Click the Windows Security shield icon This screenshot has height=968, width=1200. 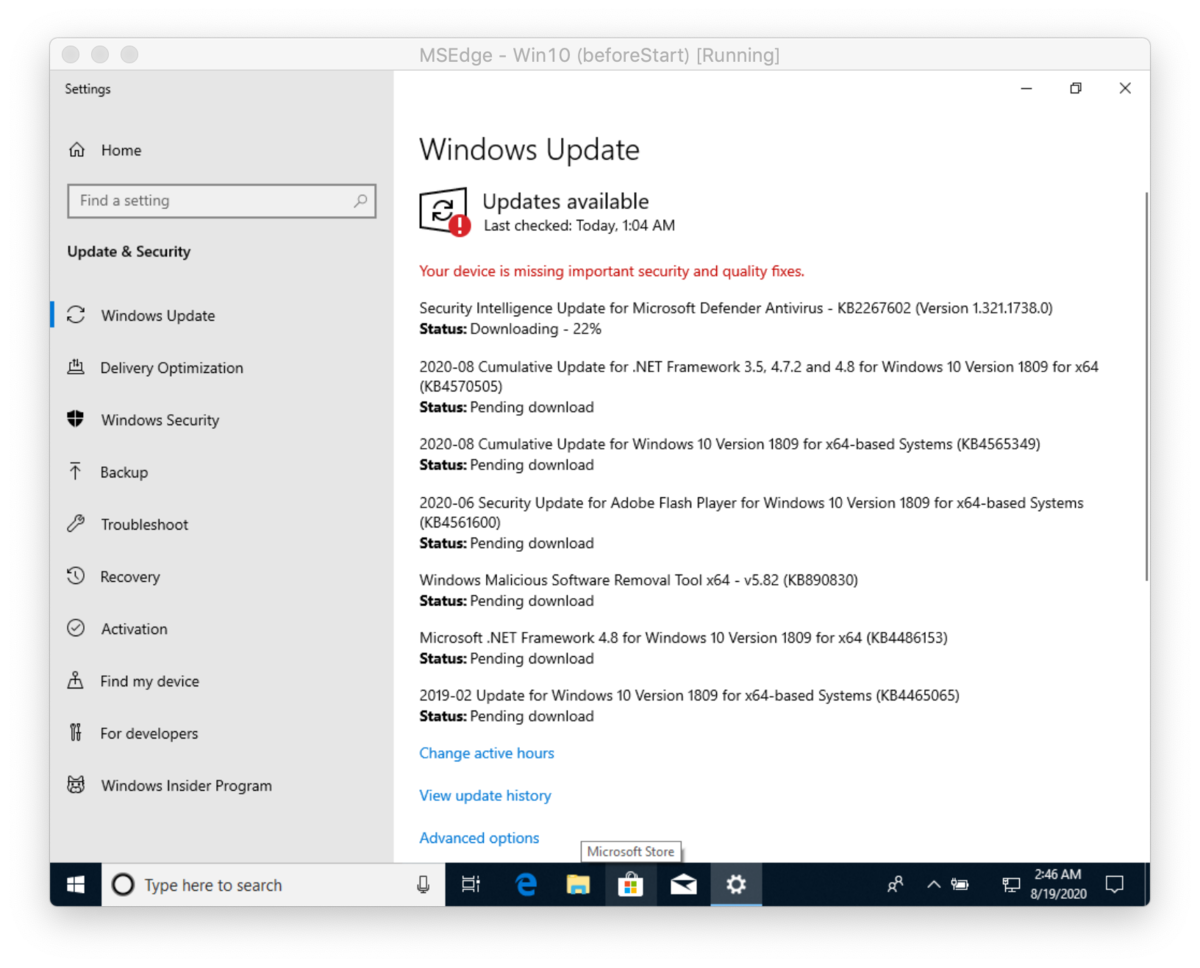[x=76, y=419]
